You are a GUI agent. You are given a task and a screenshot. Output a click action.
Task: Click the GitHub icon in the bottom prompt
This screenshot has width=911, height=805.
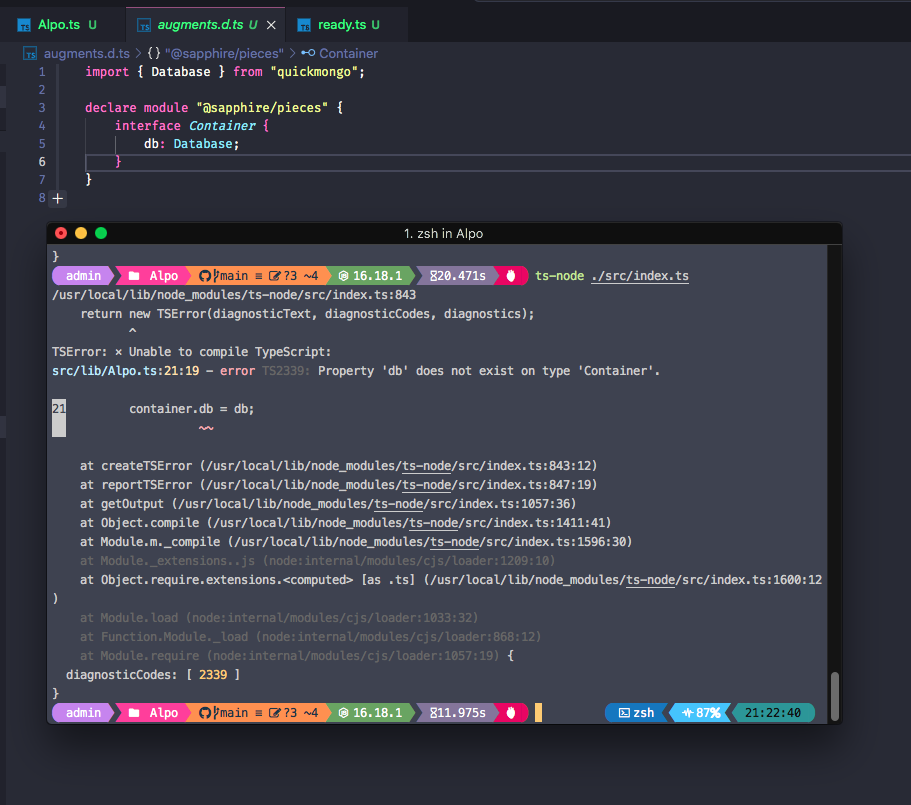pos(205,713)
